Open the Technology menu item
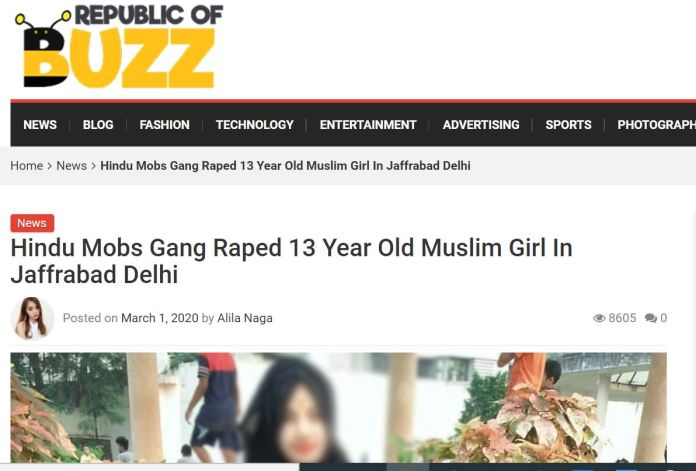Viewport: 696px width, 471px height. pyautogui.click(x=255, y=125)
